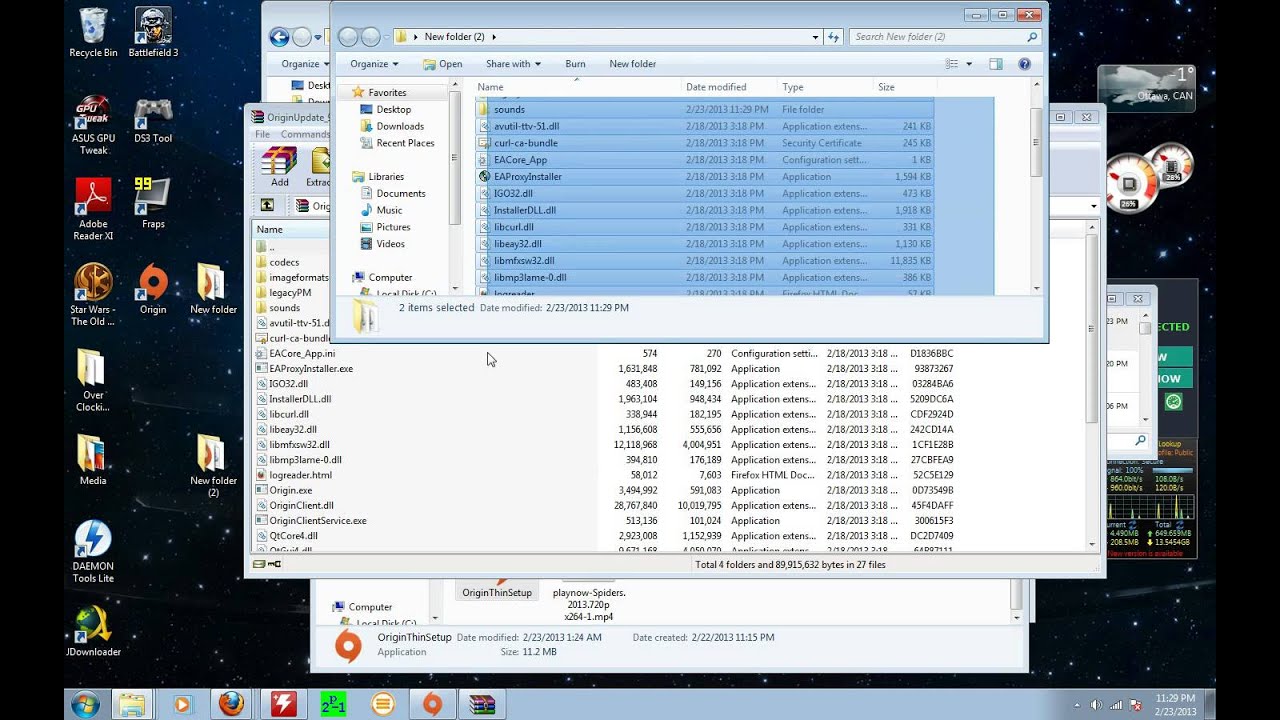1280x720 pixels.
Task: Click WinRAR up-one-level arrow icon
Action: tap(267, 205)
